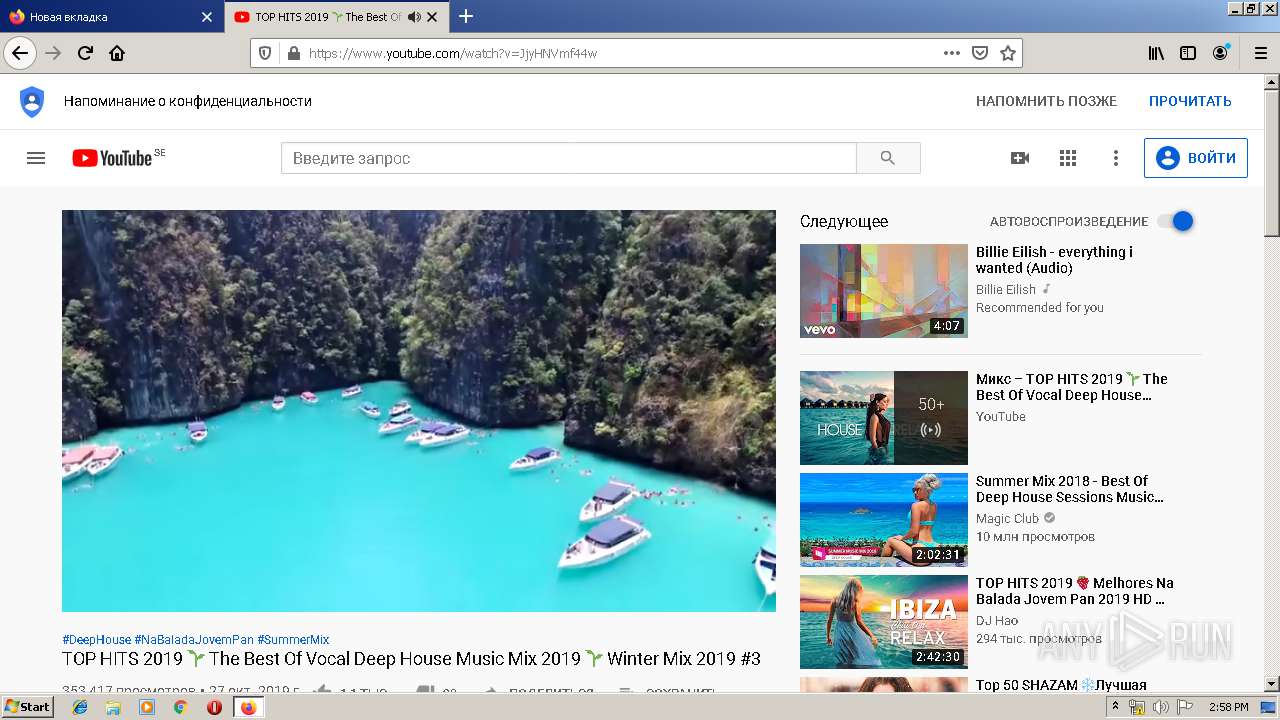Open the Magic Club channel name
The height and width of the screenshot is (720, 1280).
coord(1007,518)
